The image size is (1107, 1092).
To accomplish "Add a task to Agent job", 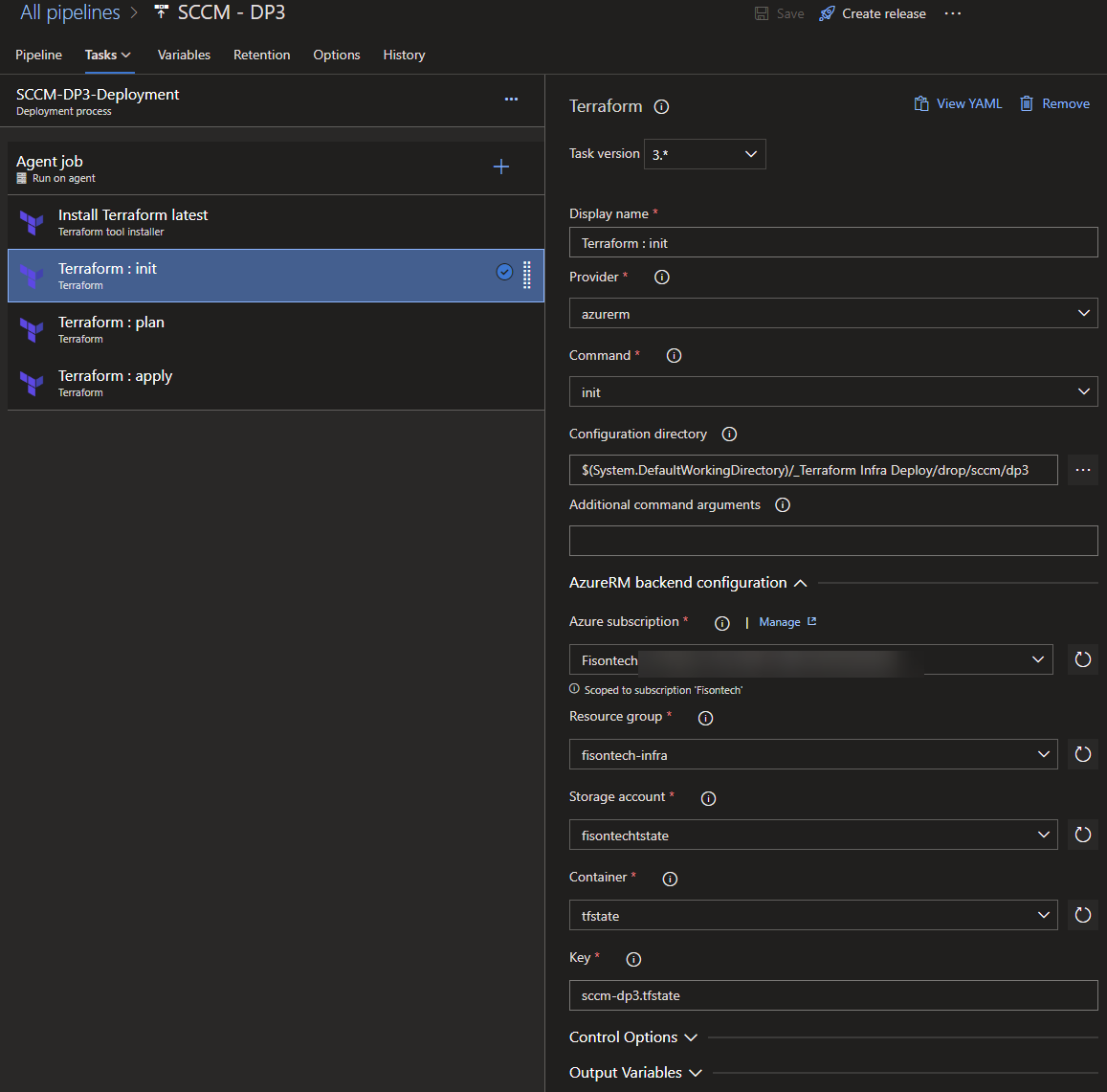I will (x=501, y=167).
